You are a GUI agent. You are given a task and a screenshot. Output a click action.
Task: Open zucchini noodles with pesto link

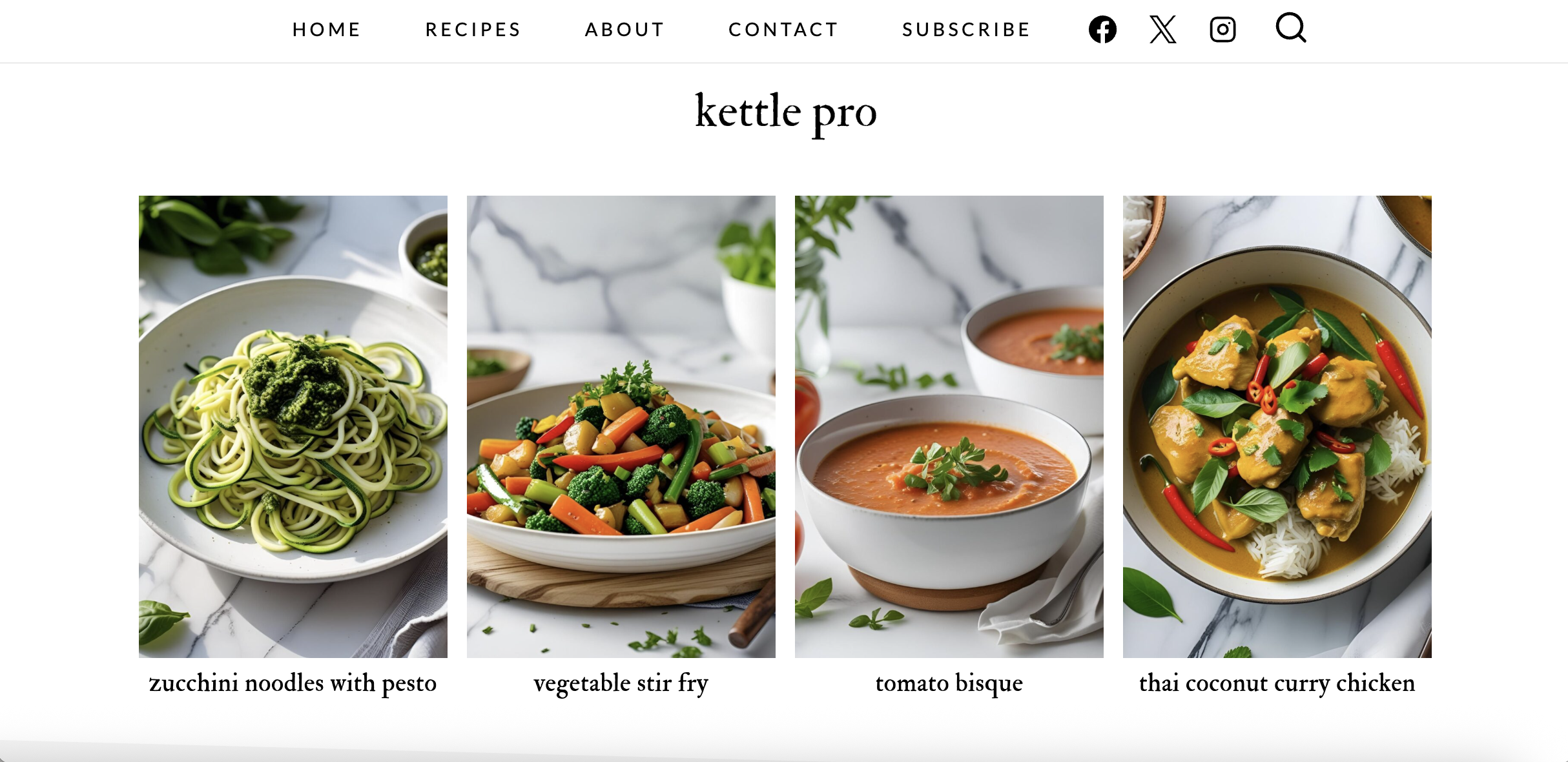tap(293, 683)
